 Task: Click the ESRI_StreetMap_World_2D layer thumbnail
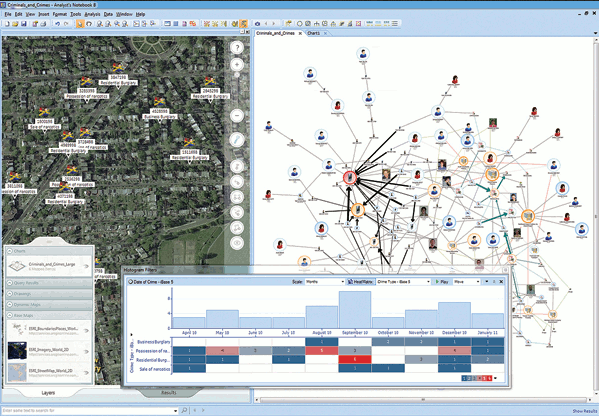(18, 372)
